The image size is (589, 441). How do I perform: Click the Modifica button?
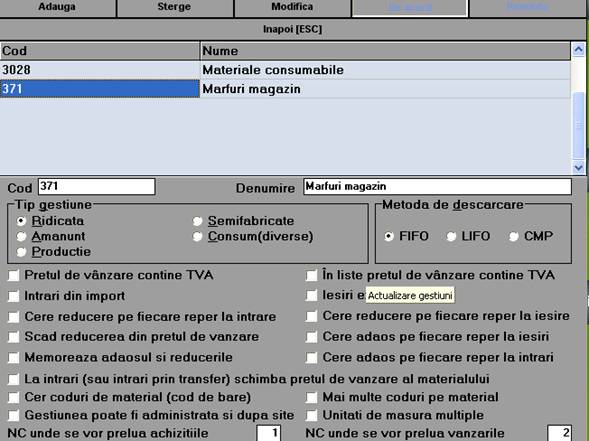point(292,8)
